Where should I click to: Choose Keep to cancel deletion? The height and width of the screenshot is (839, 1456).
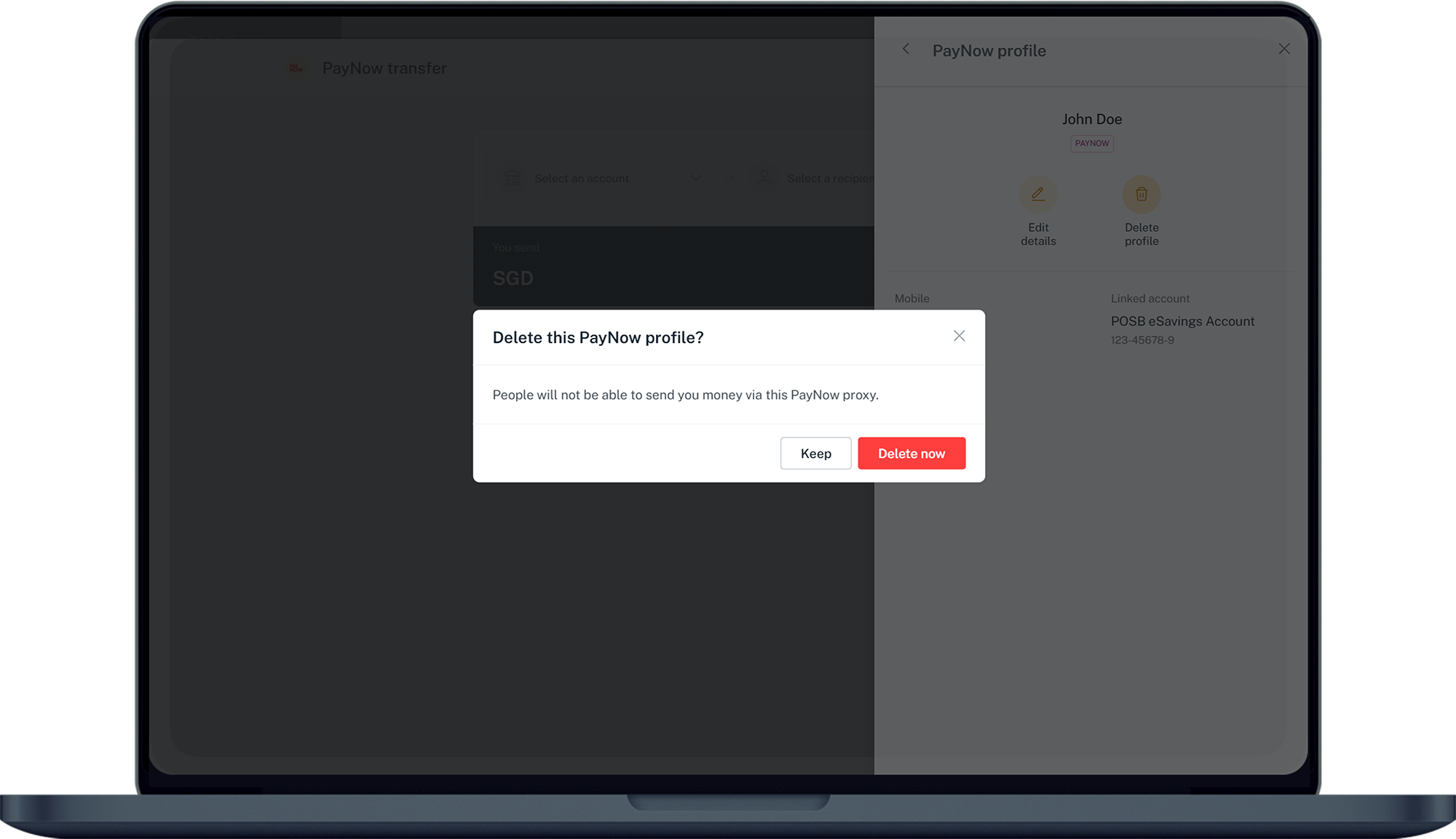point(815,453)
